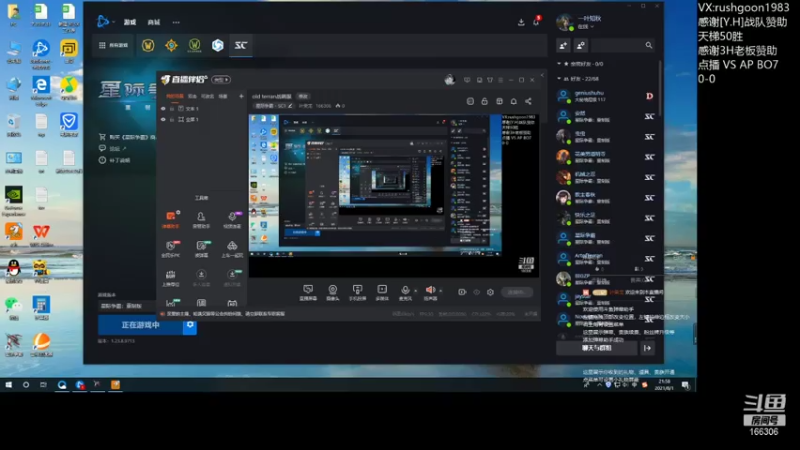Add a mobile screen cast source
This screenshot has width=800, height=450.
point(357,292)
